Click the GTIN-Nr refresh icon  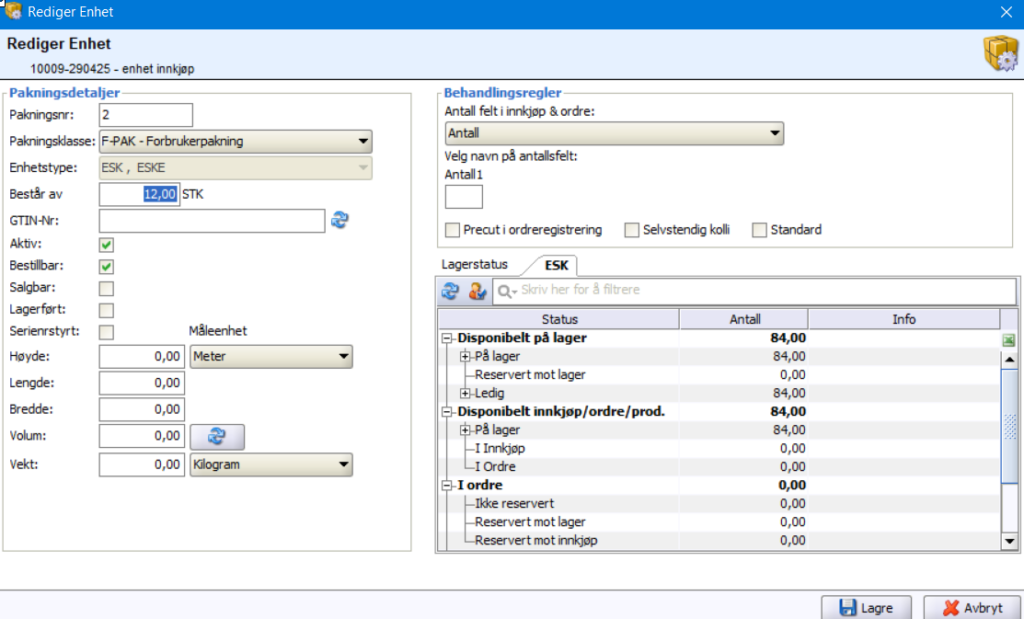[340, 220]
